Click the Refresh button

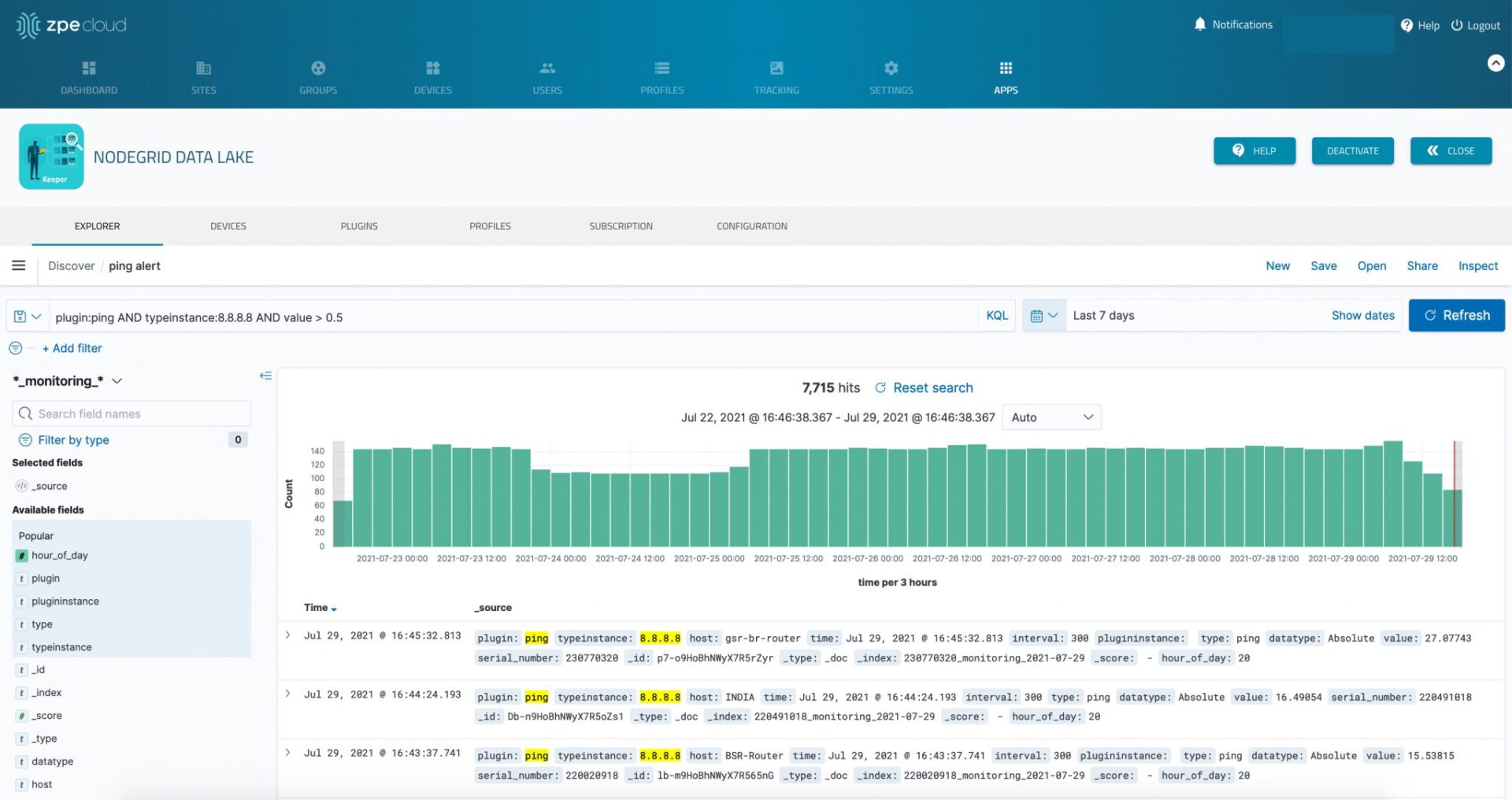coord(1456,316)
